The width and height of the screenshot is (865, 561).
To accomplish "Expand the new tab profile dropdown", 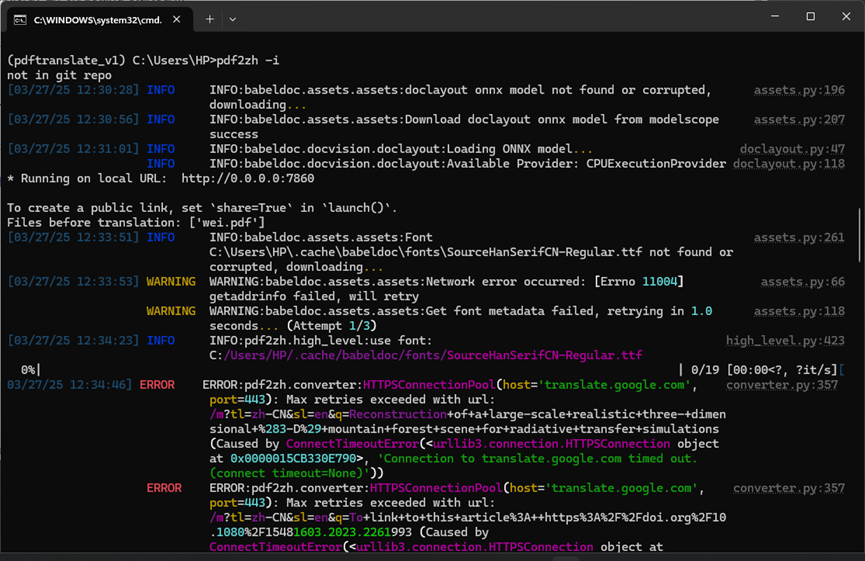I will (x=233, y=19).
